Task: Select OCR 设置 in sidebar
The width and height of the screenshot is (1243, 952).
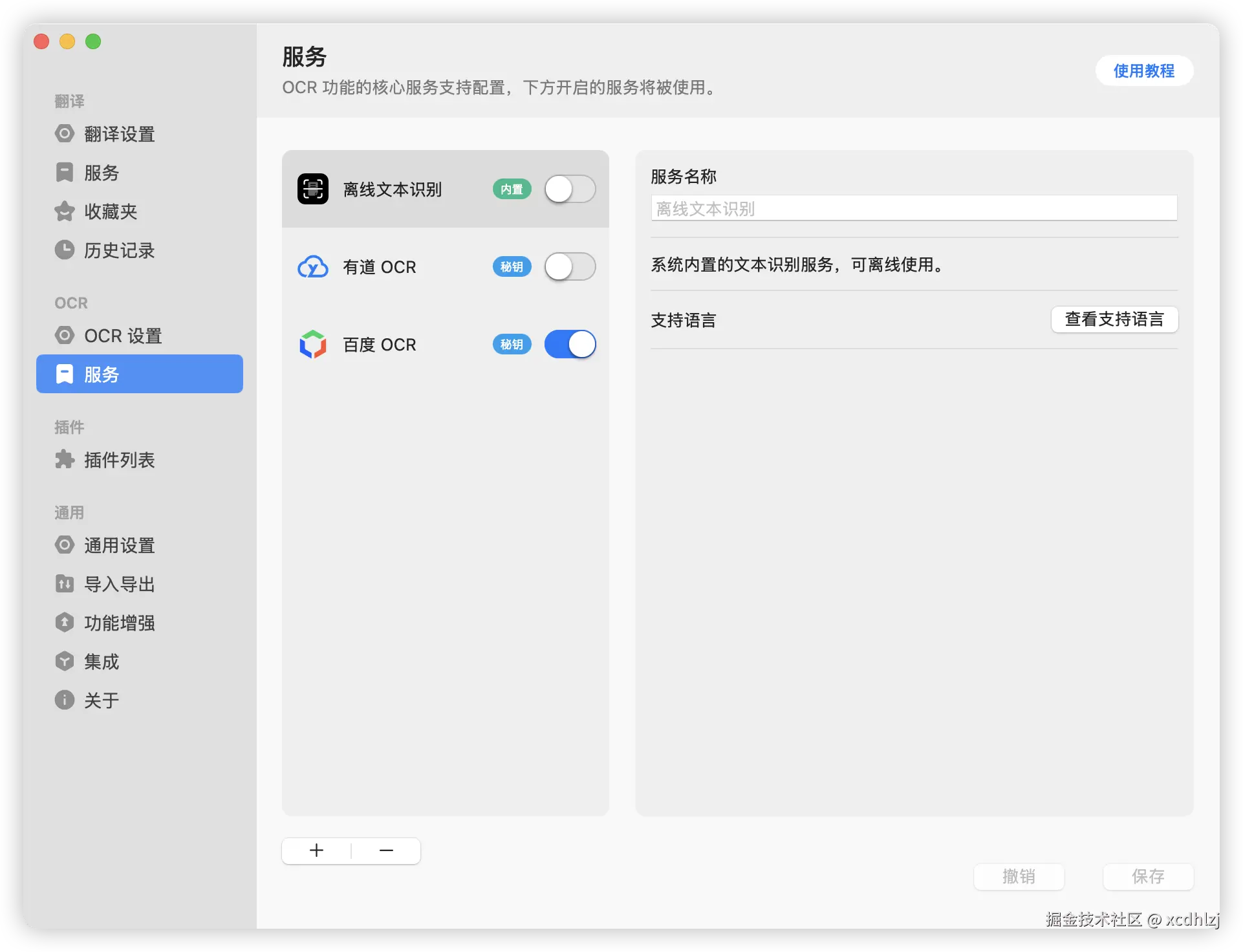Action: point(123,336)
